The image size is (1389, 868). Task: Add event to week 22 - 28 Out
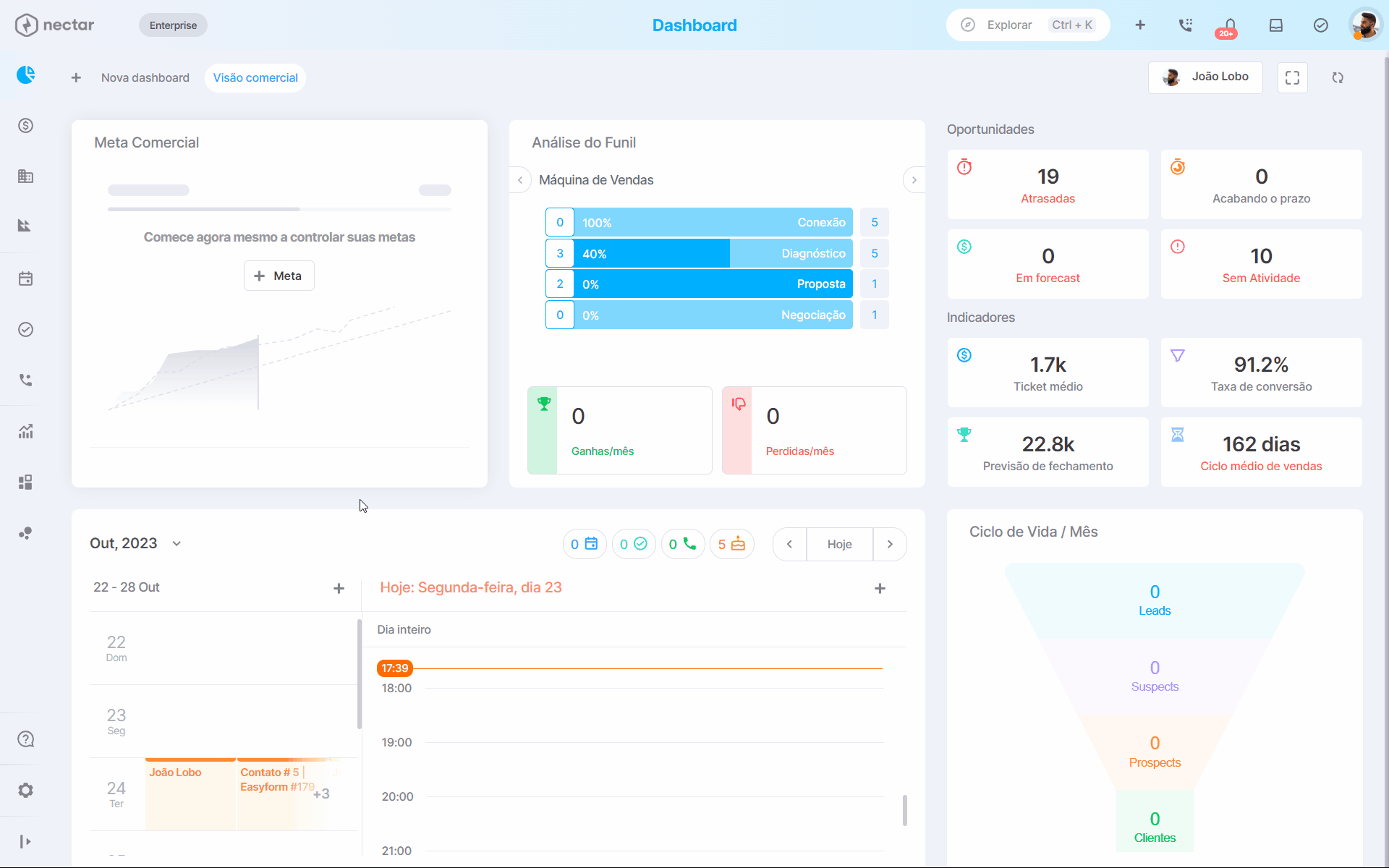(339, 588)
